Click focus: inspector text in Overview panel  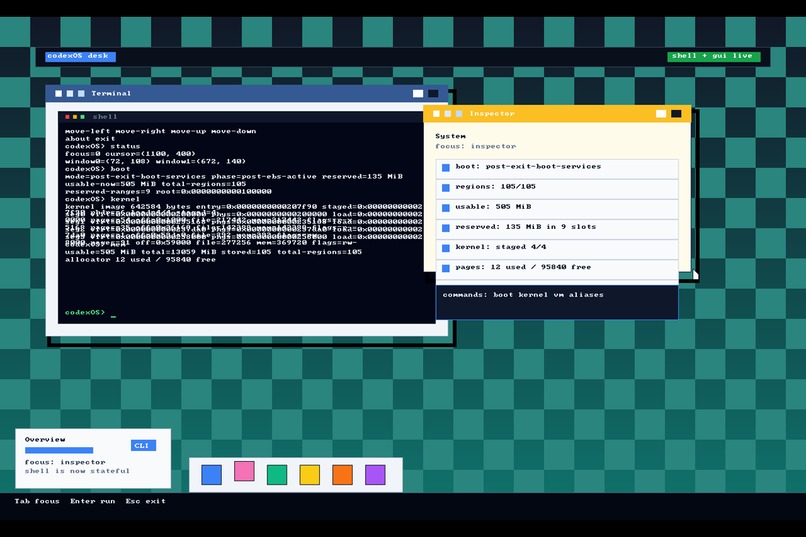[65, 462]
